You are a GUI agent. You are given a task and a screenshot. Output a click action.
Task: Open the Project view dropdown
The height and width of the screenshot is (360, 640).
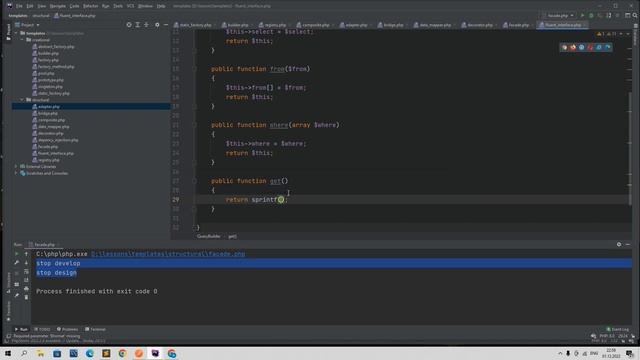pyautogui.click(x=27, y=25)
